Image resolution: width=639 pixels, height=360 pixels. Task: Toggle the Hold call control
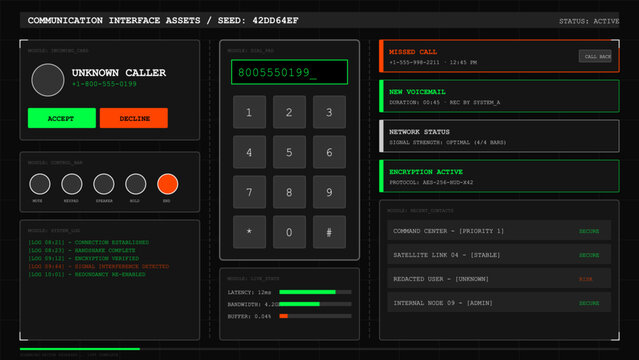point(136,184)
